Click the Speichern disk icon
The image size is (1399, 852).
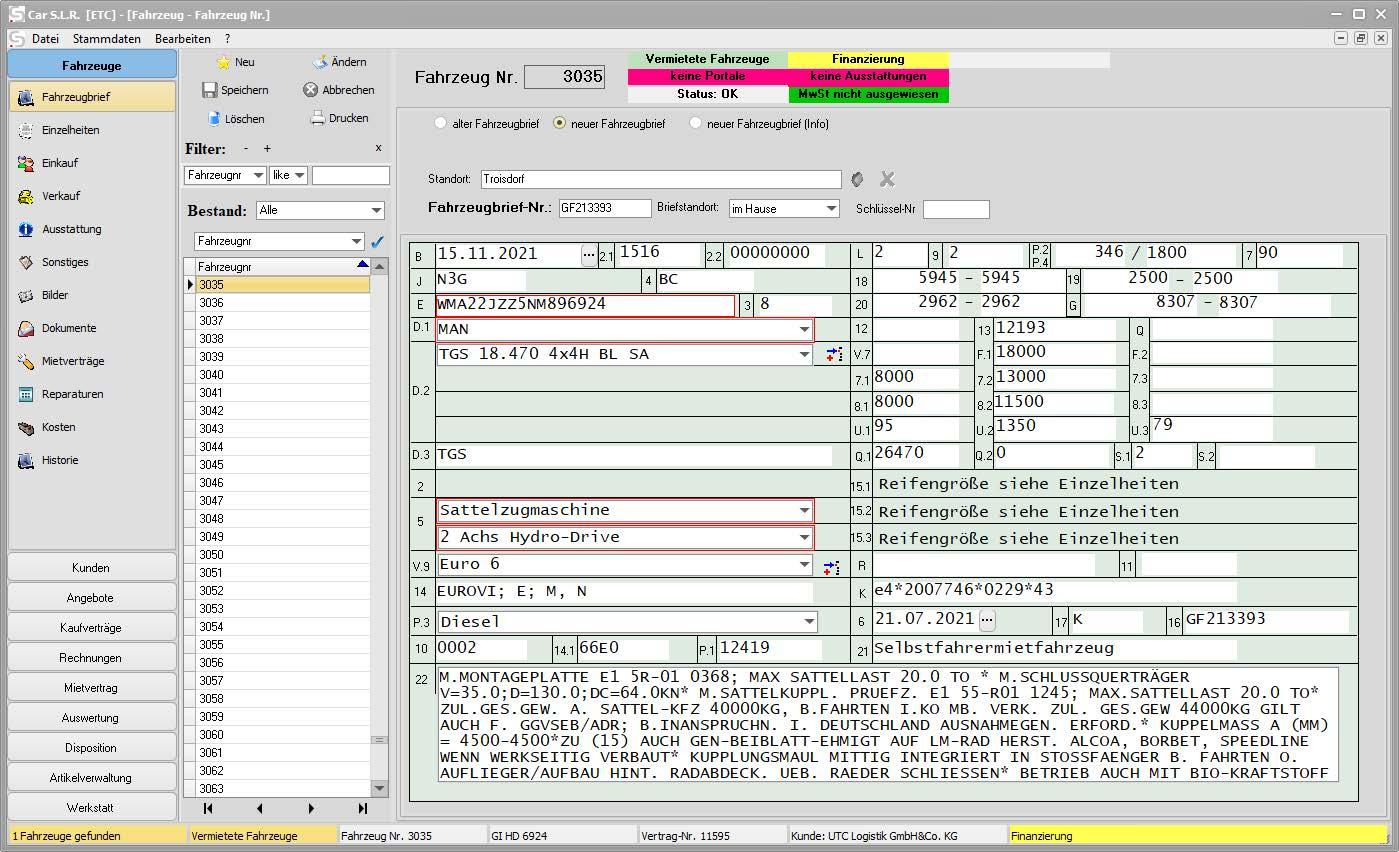point(210,90)
